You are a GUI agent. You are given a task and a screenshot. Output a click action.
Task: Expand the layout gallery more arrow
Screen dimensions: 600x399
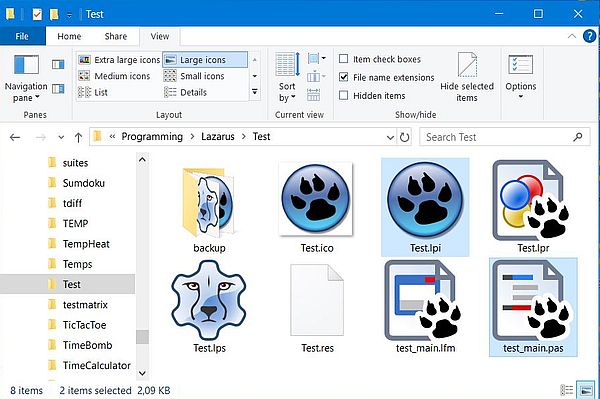tap(255, 92)
